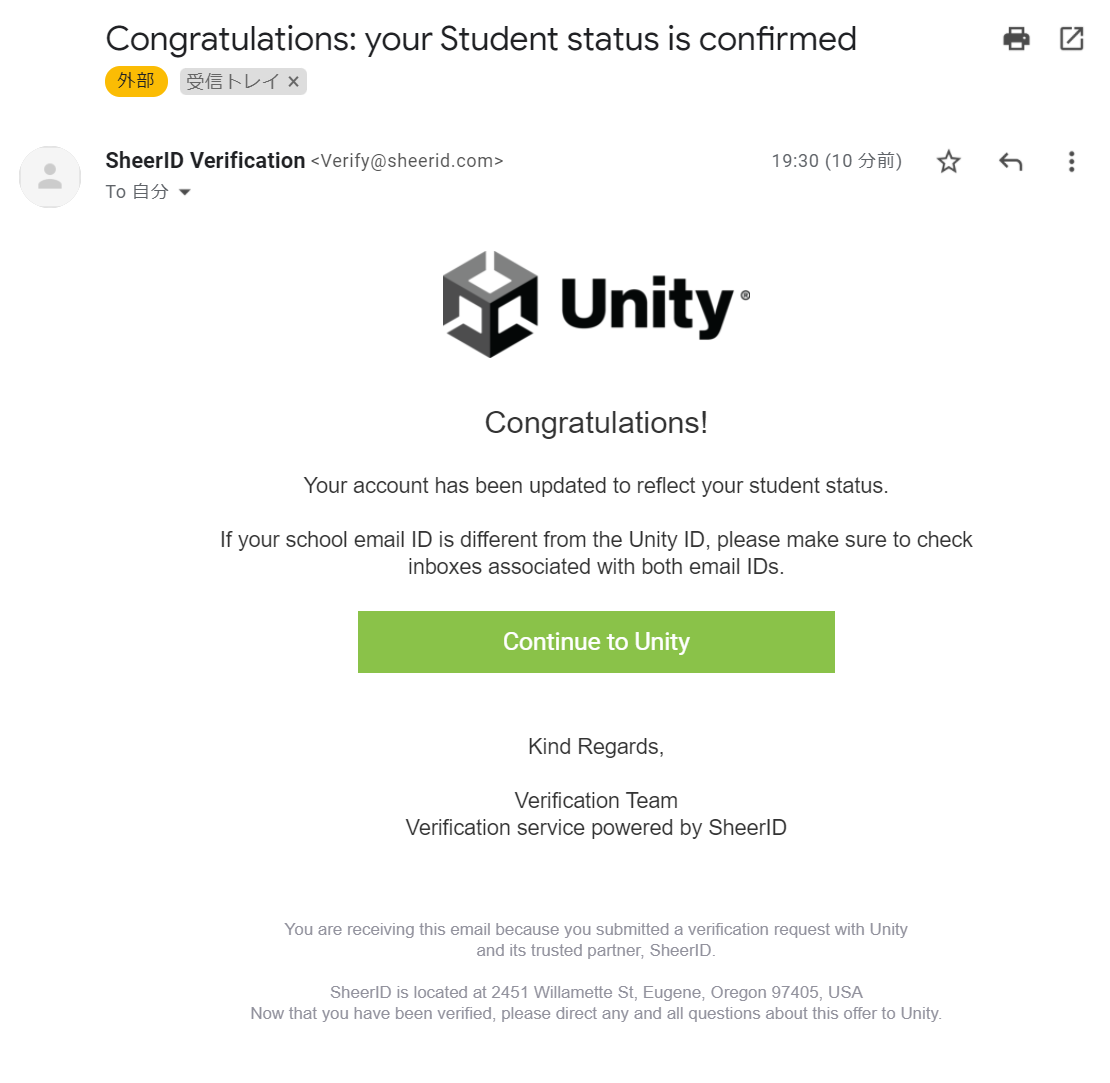Remove the 受信トレイ label via its ×
1110x1083 pixels.
point(293,81)
